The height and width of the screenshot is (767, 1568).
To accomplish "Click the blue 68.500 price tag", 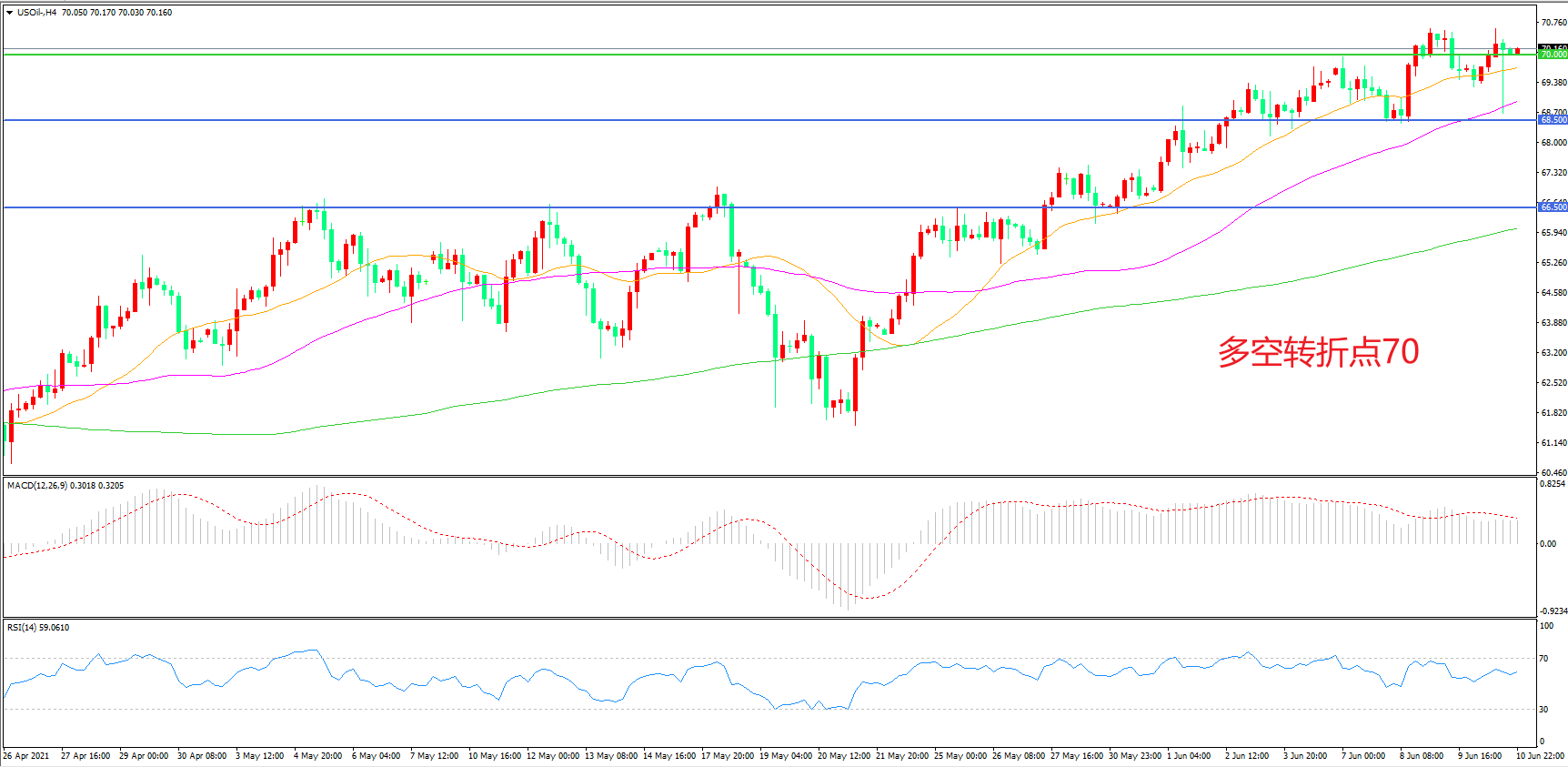I will [x=1553, y=120].
